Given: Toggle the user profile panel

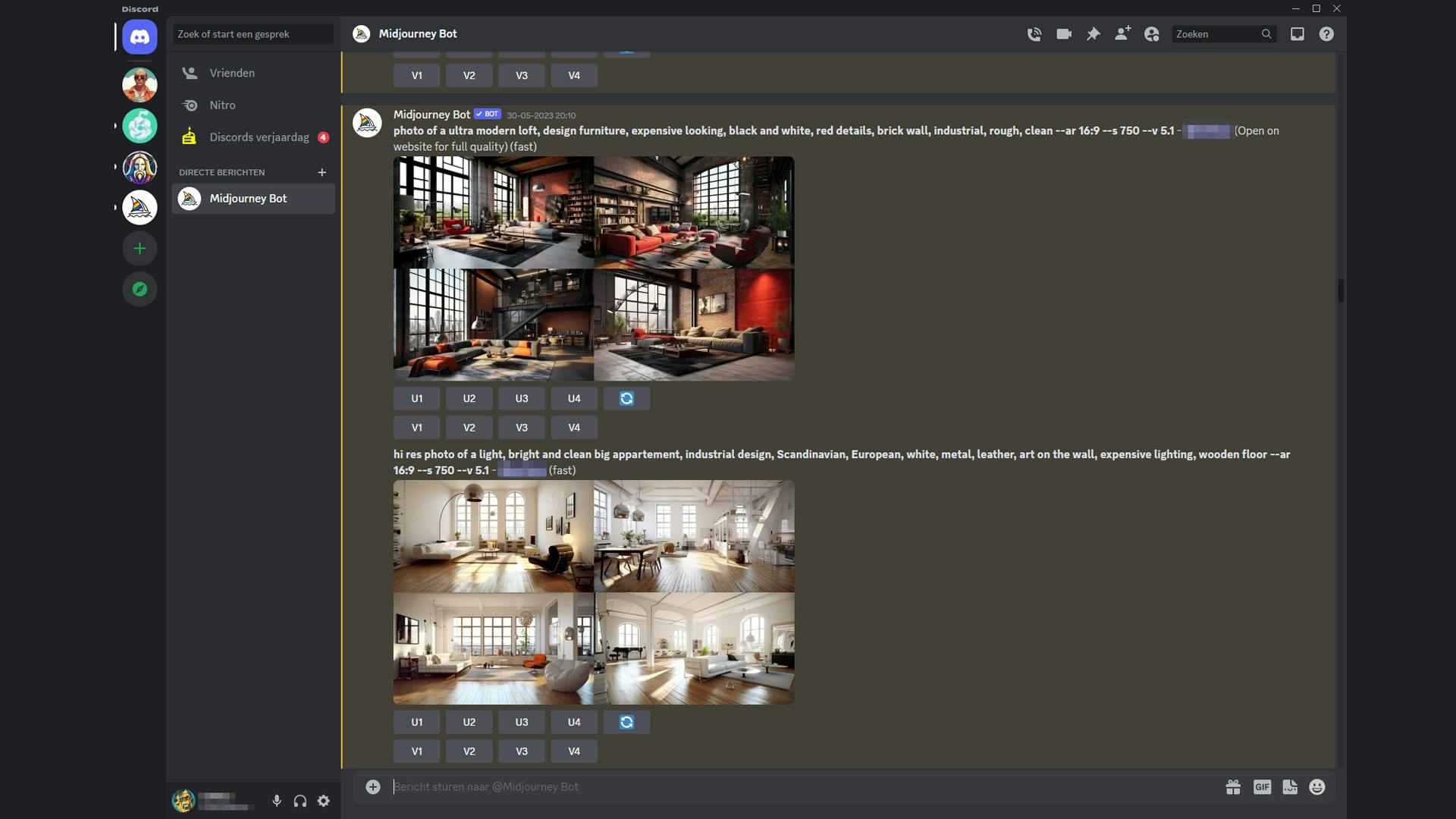Looking at the screenshot, I should click(x=1152, y=34).
